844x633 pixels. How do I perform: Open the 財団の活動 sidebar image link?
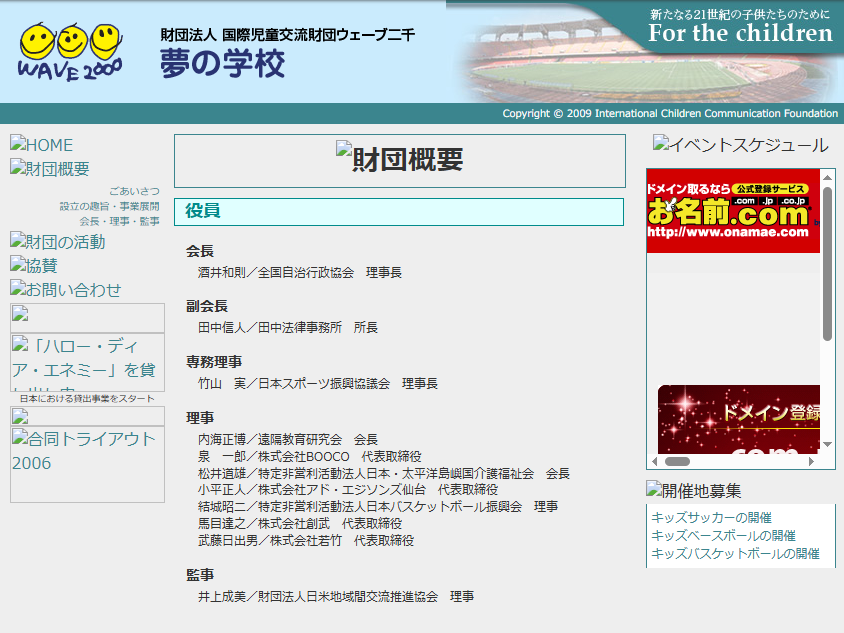pyautogui.click(x=58, y=242)
